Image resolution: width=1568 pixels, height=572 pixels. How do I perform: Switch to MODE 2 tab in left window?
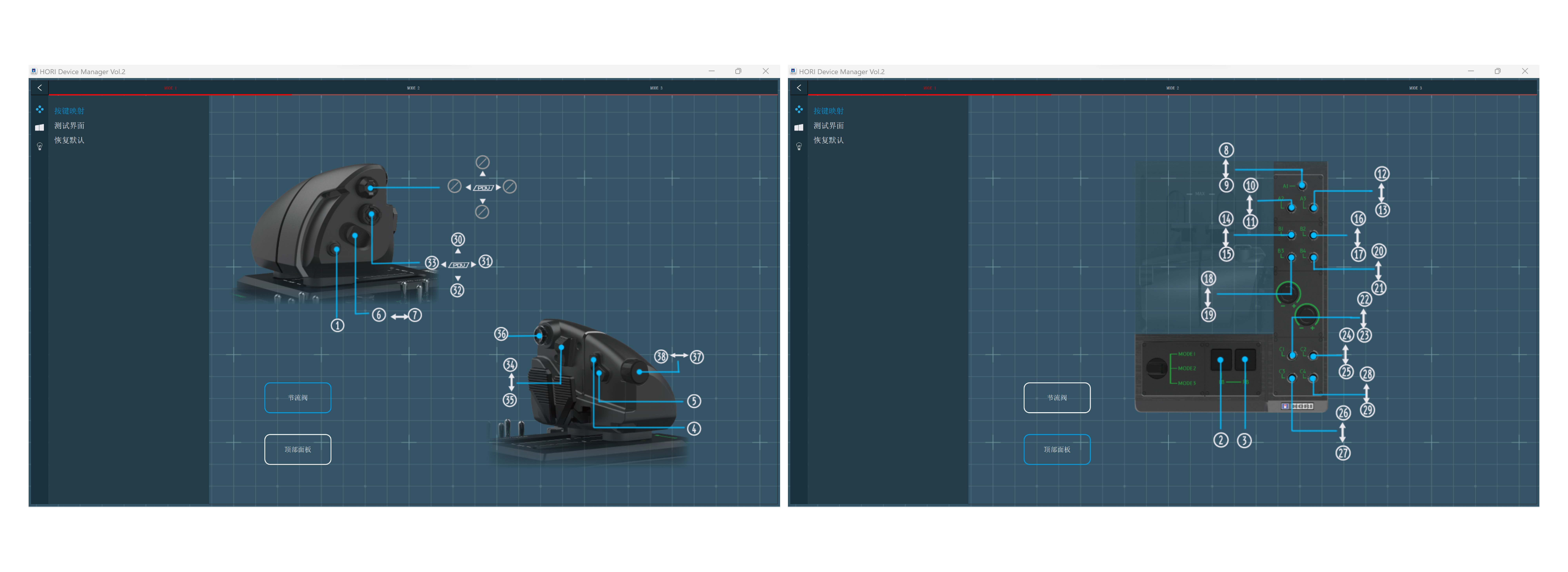(x=413, y=88)
